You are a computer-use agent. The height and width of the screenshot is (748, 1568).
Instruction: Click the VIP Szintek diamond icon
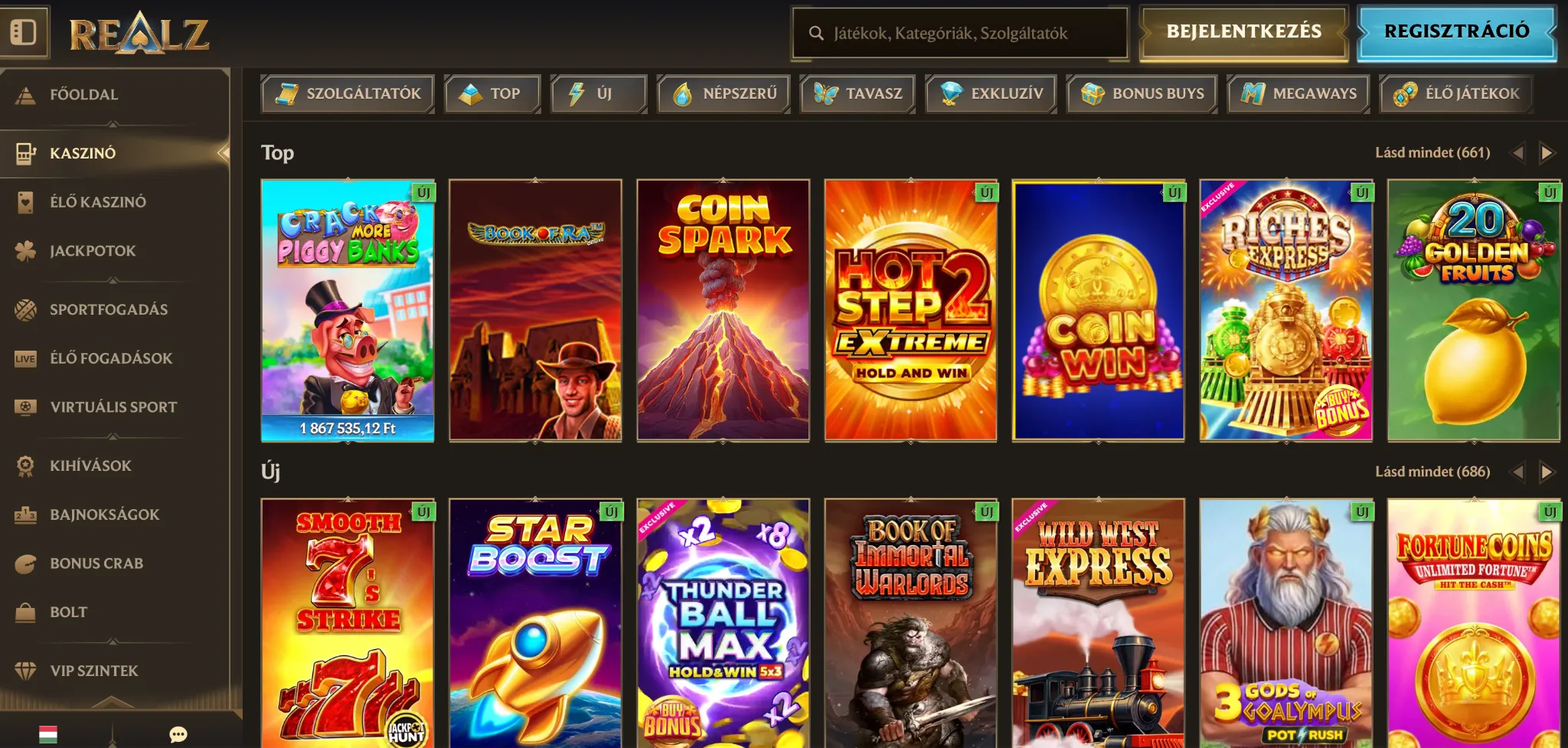point(25,671)
